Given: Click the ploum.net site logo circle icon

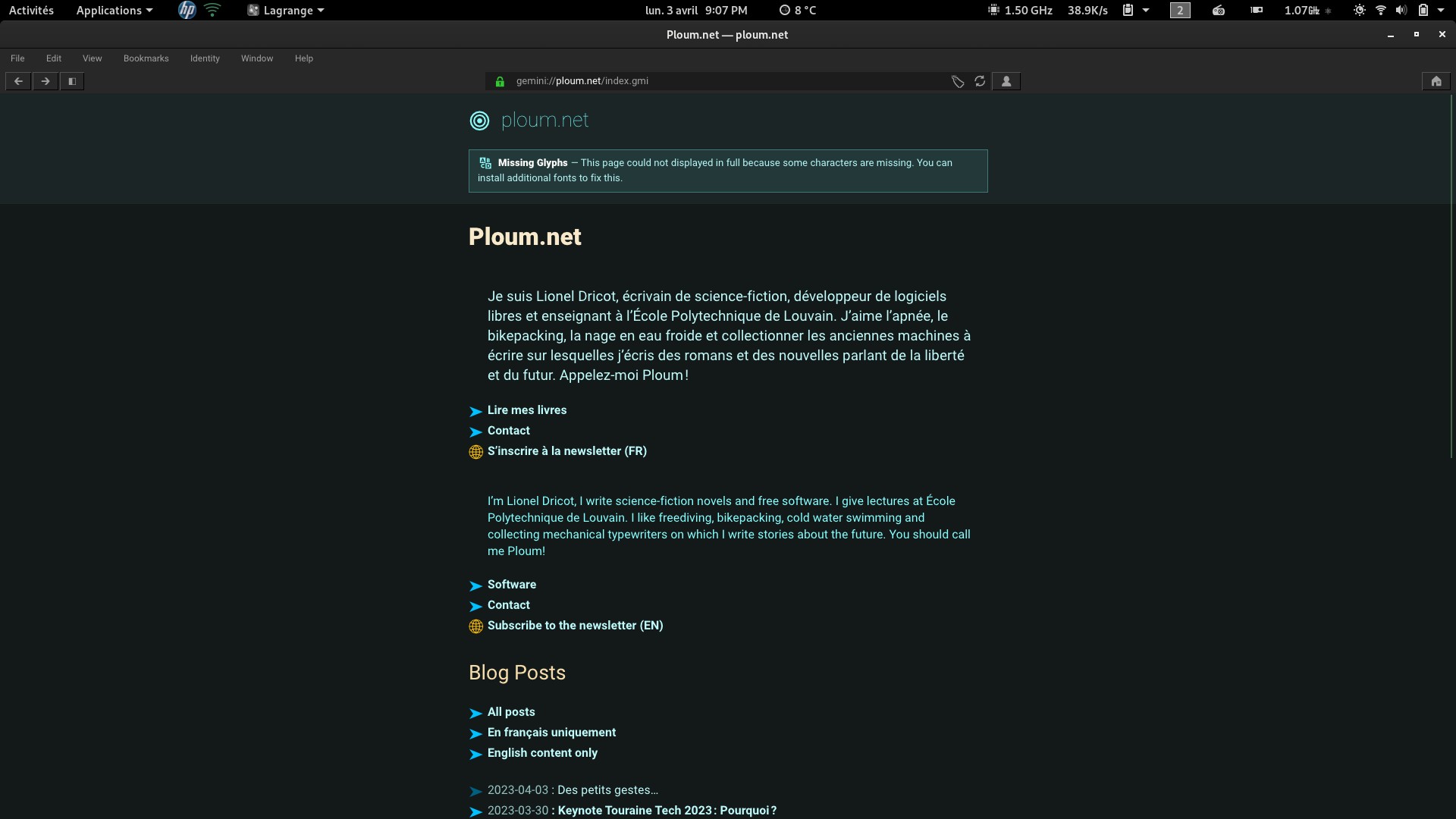Looking at the screenshot, I should coord(479,121).
